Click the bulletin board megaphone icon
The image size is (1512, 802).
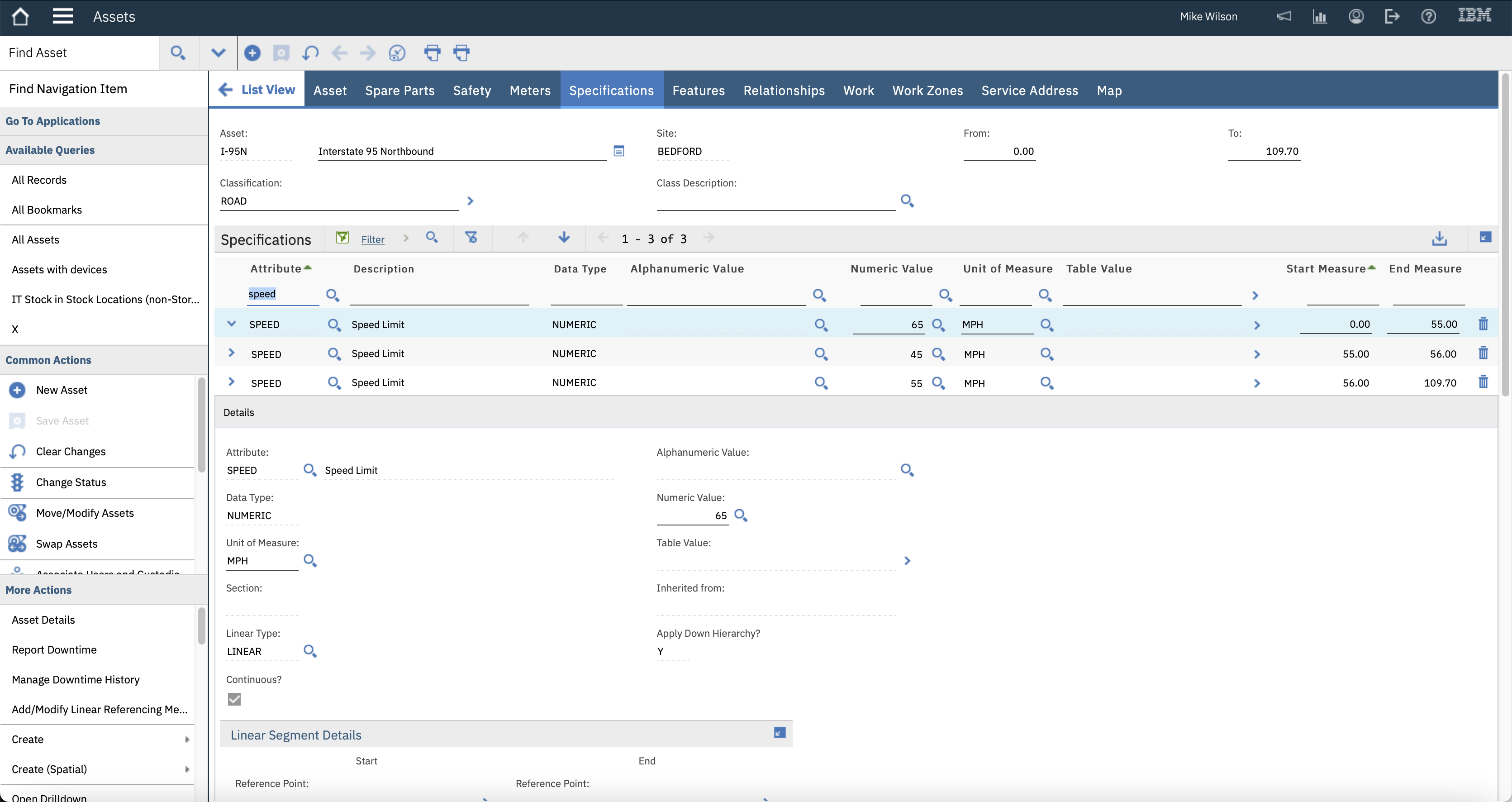1284,16
